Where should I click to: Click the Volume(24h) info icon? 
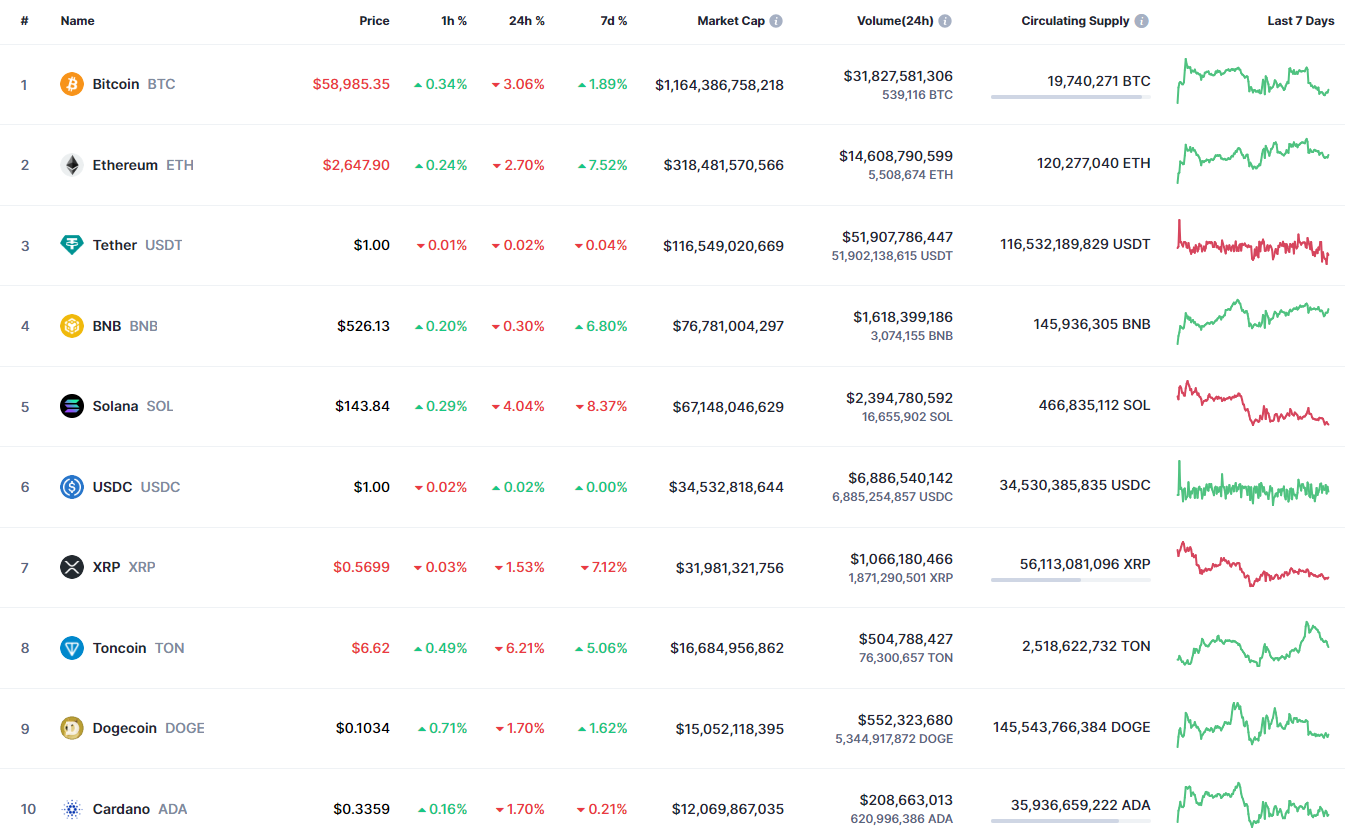coord(945,21)
